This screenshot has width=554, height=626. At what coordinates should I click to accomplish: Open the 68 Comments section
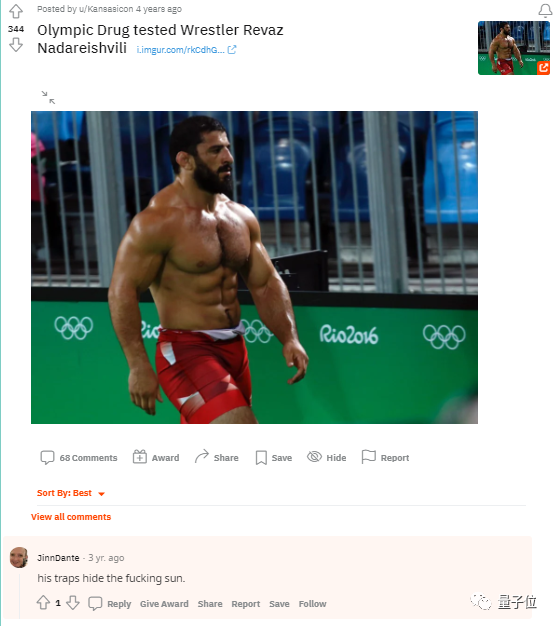[79, 458]
